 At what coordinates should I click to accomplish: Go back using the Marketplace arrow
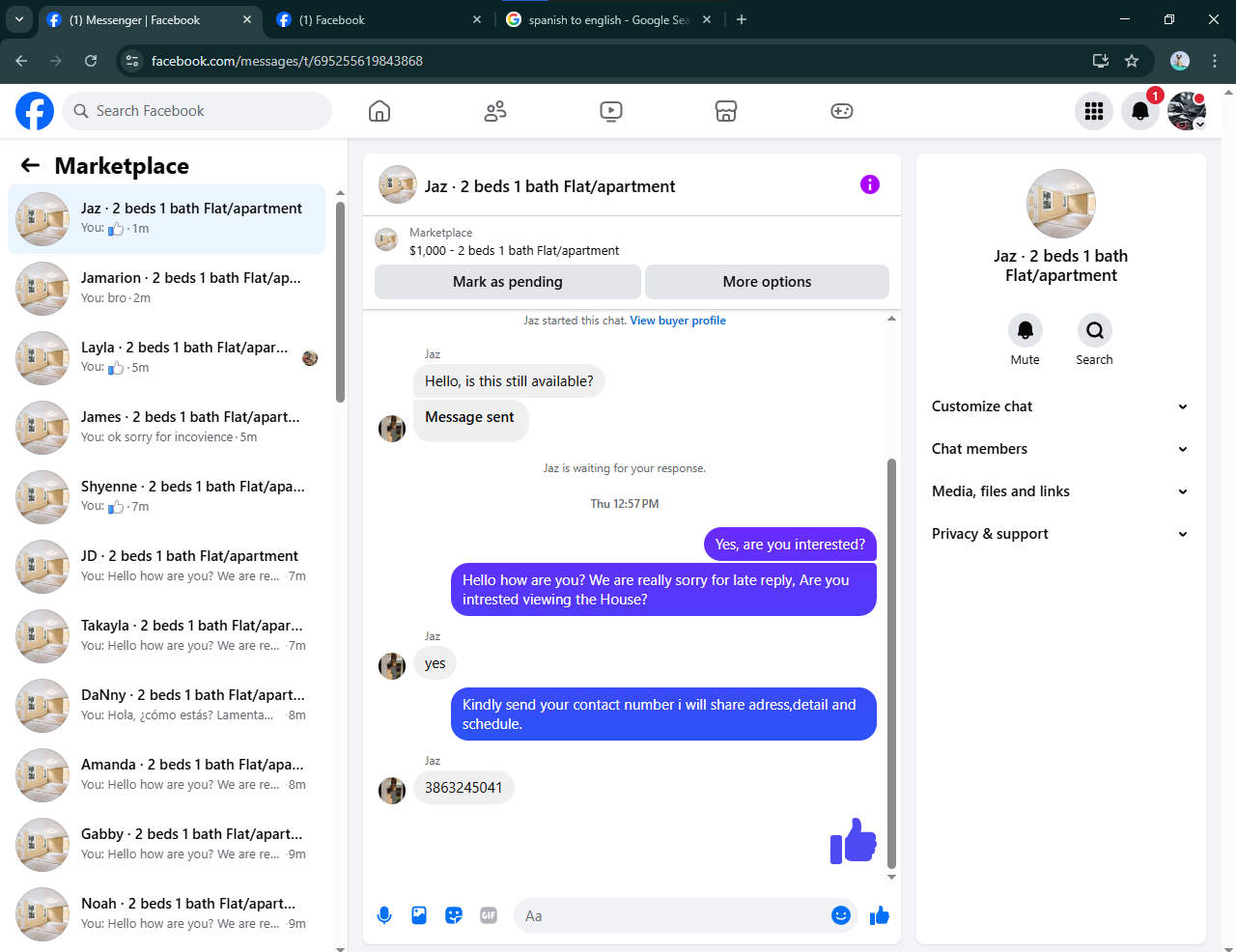coord(30,165)
